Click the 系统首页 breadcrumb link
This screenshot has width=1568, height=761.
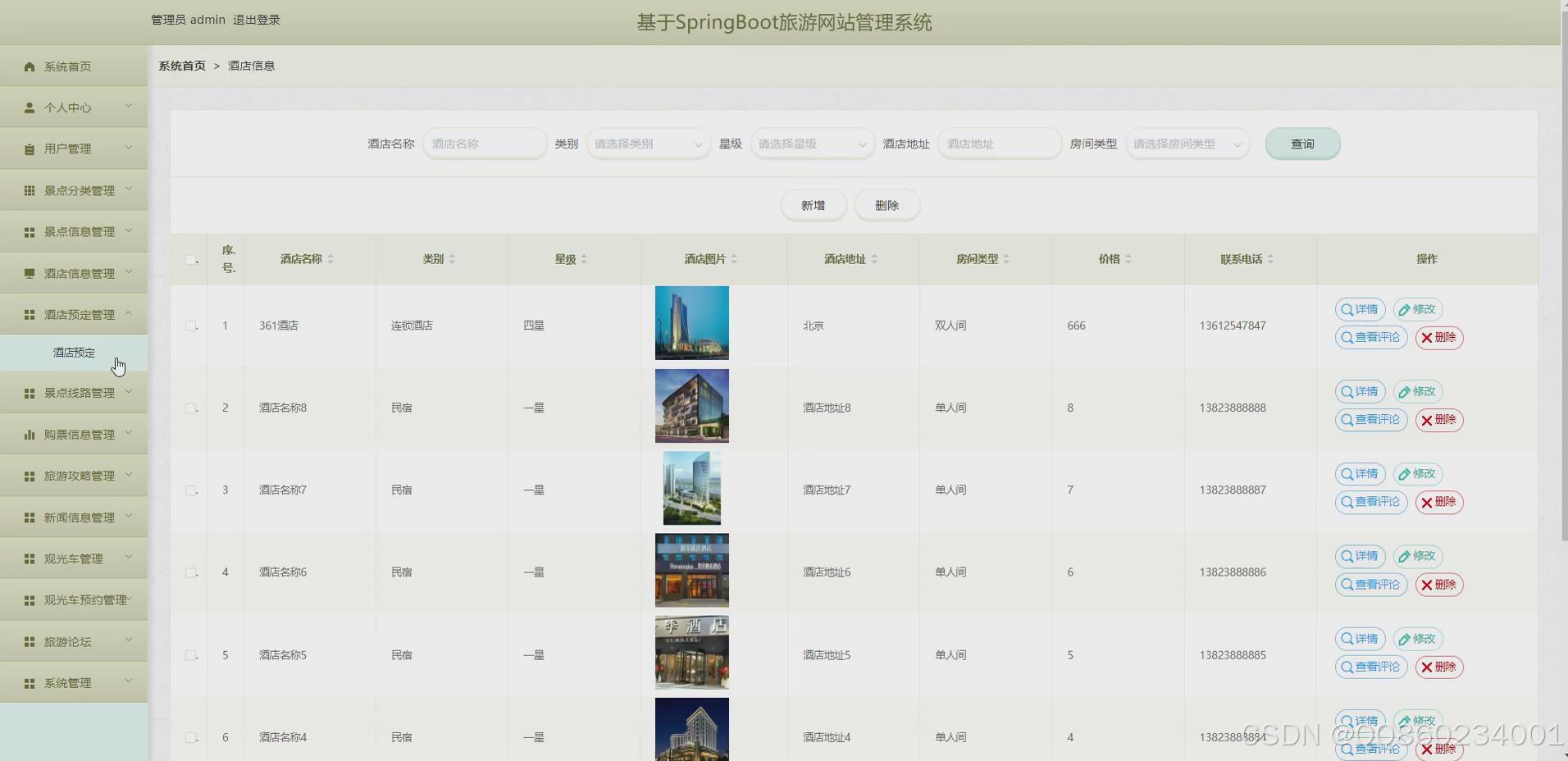coord(182,66)
